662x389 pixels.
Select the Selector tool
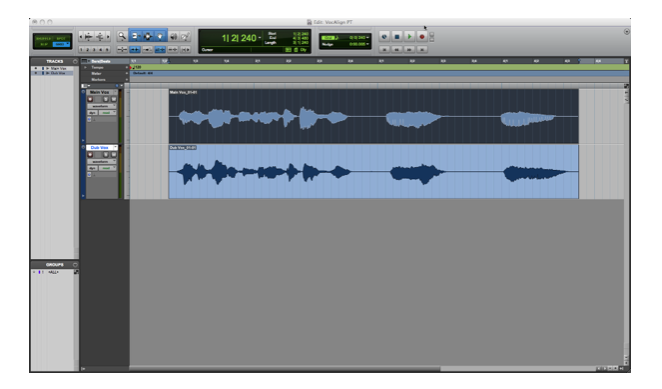pyautogui.click(x=147, y=36)
